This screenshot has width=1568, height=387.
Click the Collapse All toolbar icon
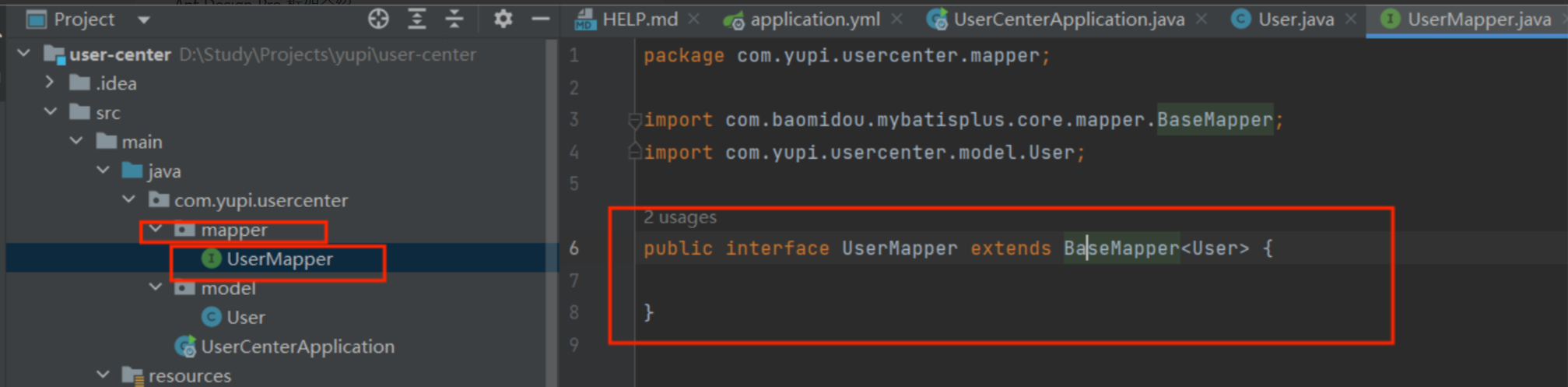tap(454, 19)
